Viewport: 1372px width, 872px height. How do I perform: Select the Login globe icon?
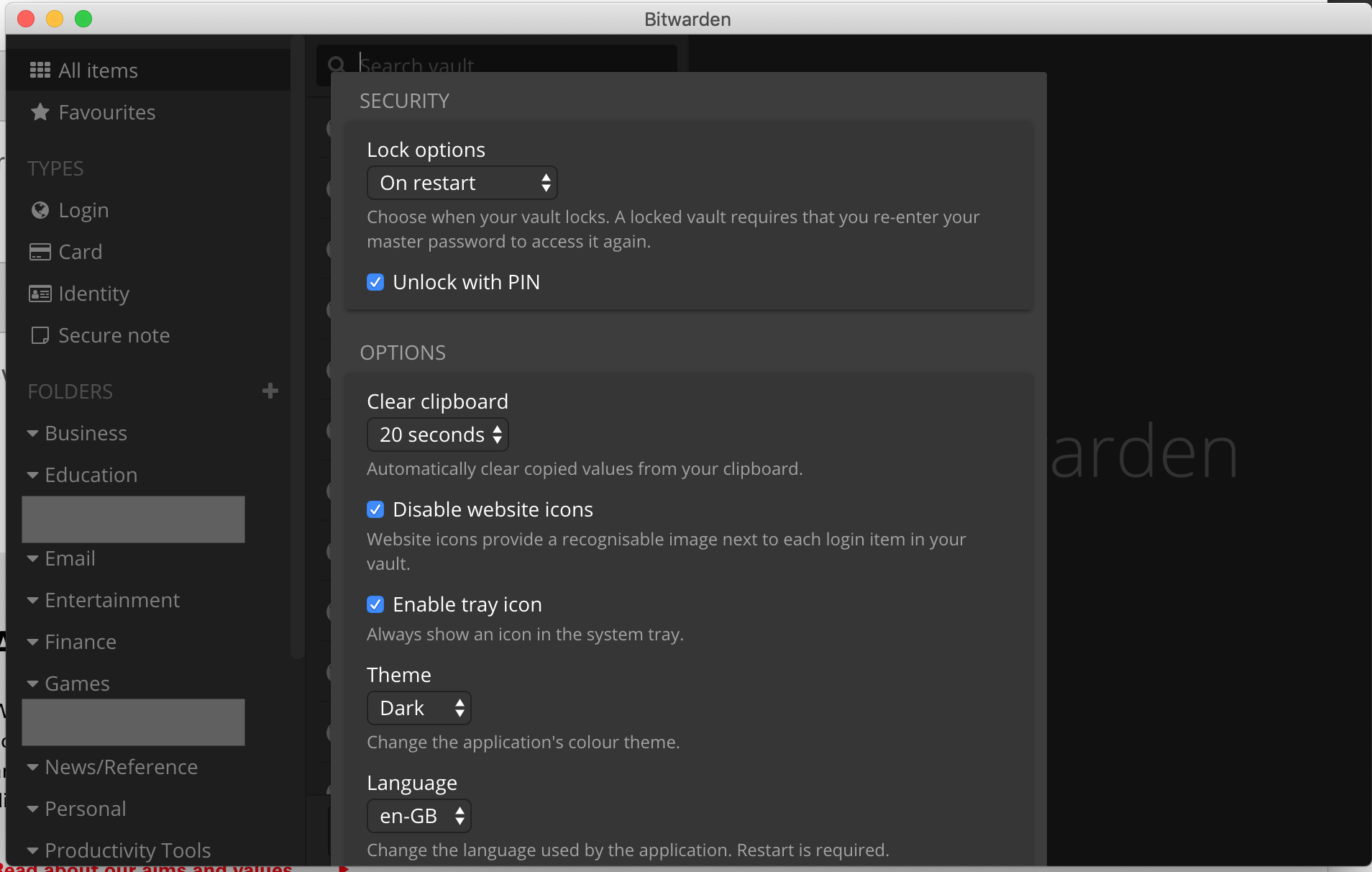[x=40, y=209]
